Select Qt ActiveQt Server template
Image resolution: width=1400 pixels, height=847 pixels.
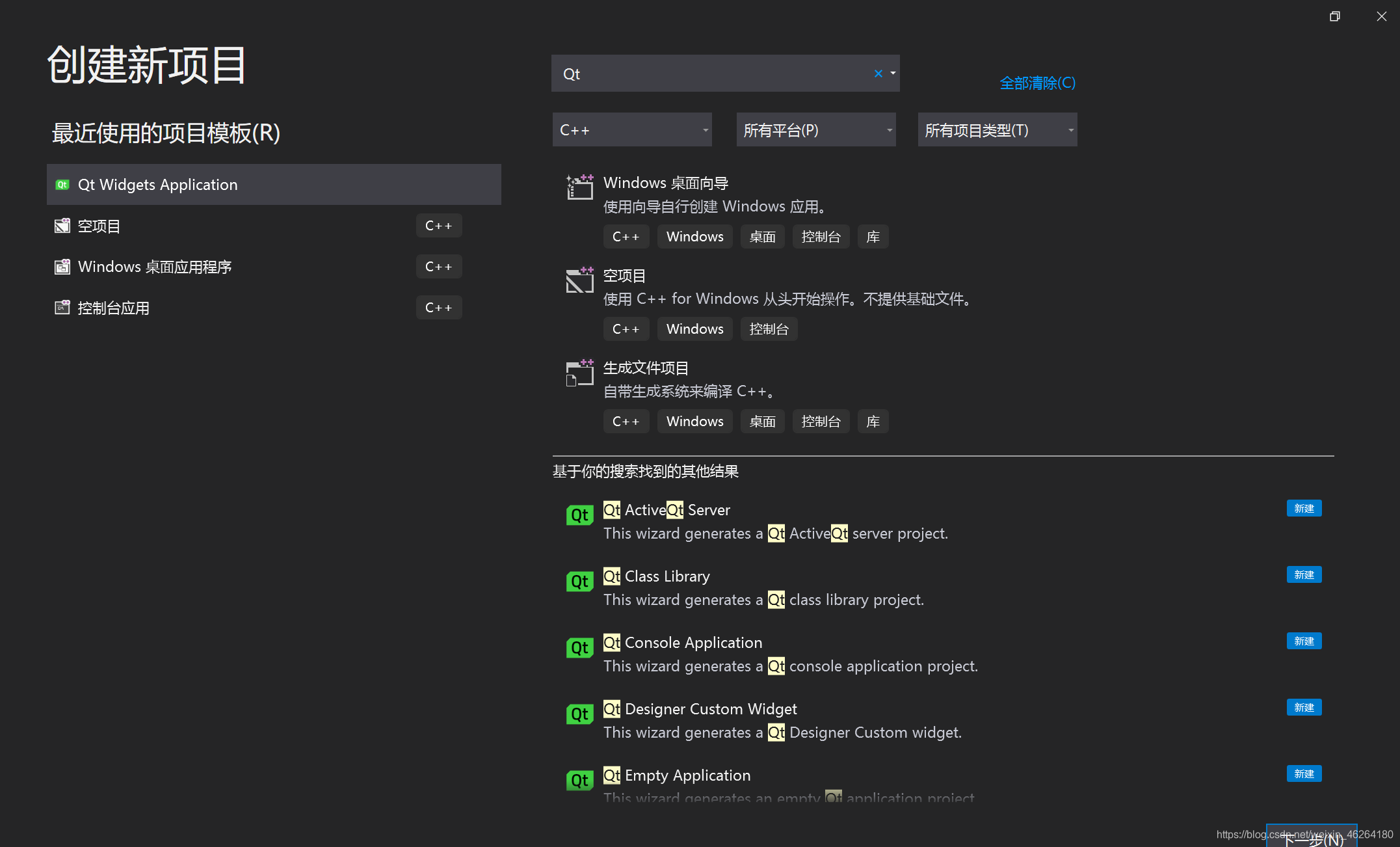(667, 510)
